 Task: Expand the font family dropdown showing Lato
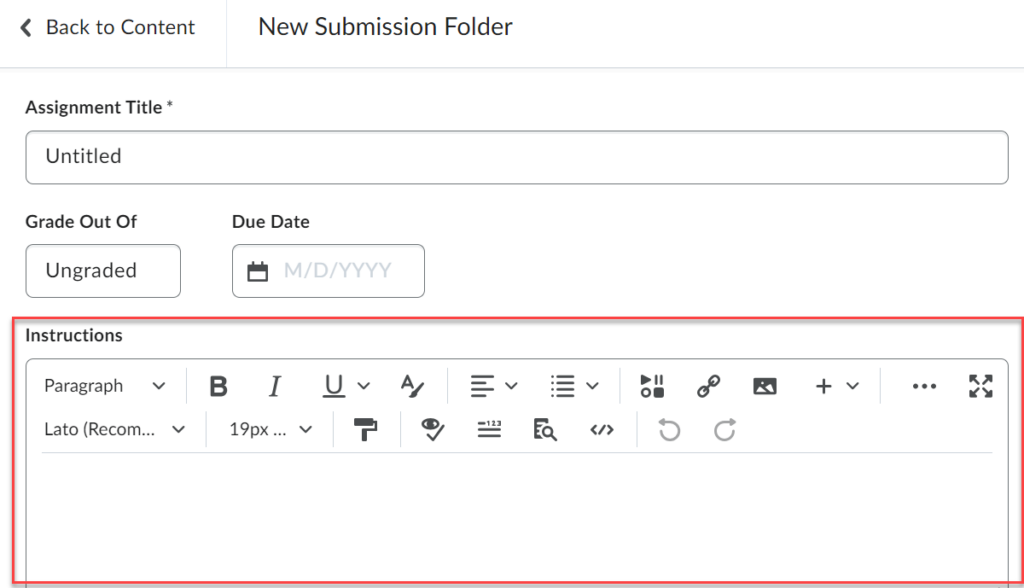click(115, 429)
